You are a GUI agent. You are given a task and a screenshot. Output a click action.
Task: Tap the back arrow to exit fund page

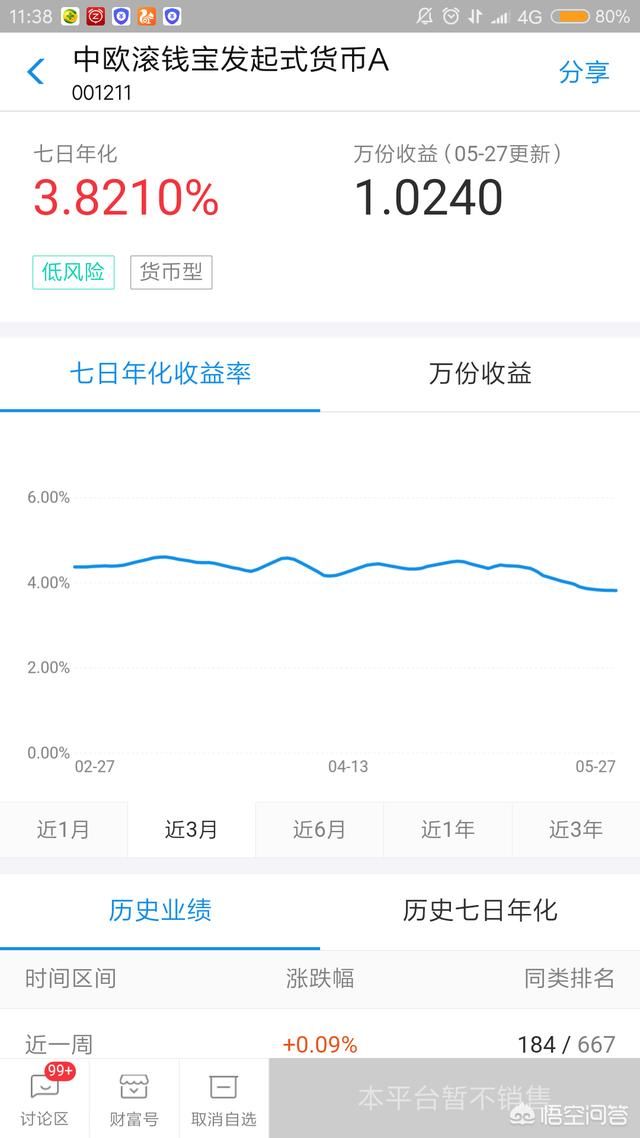[x=33, y=72]
